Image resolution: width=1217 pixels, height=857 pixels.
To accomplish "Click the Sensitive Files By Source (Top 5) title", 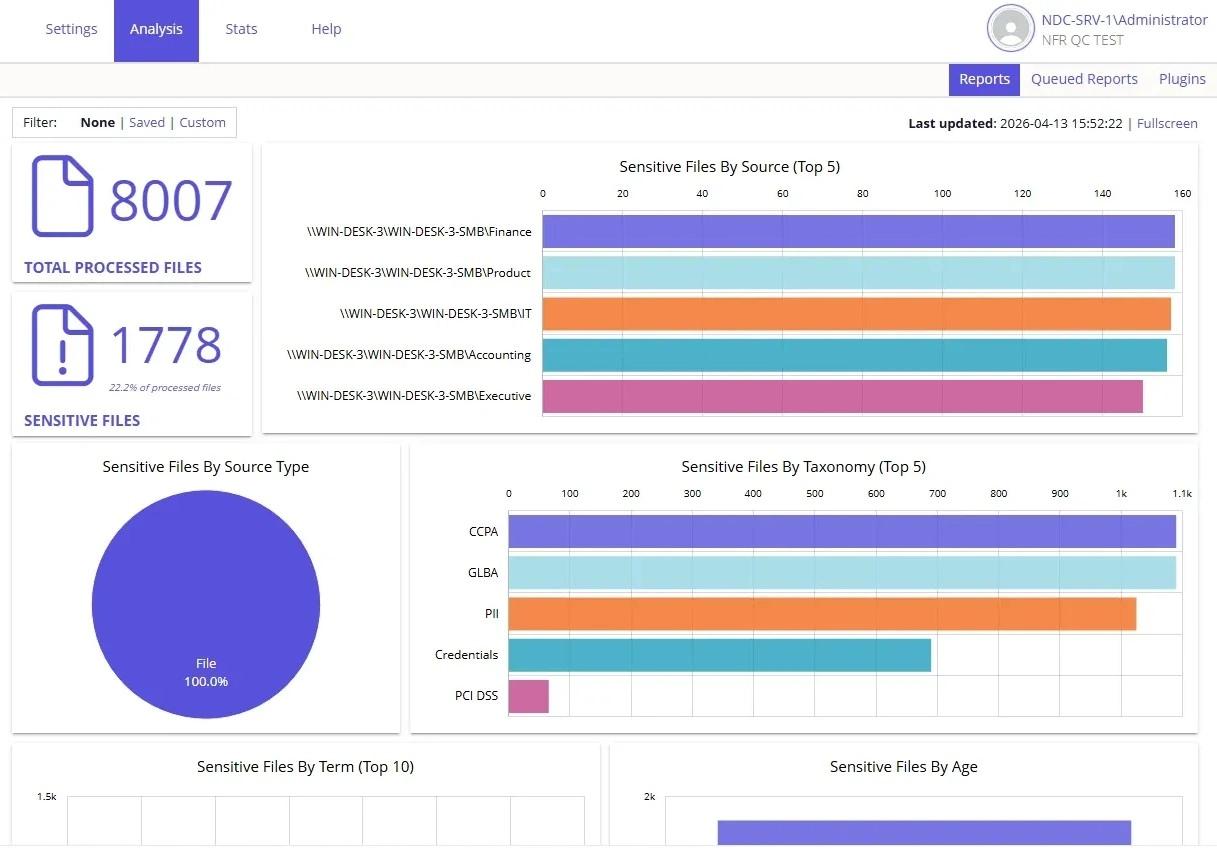I will tap(730, 167).
